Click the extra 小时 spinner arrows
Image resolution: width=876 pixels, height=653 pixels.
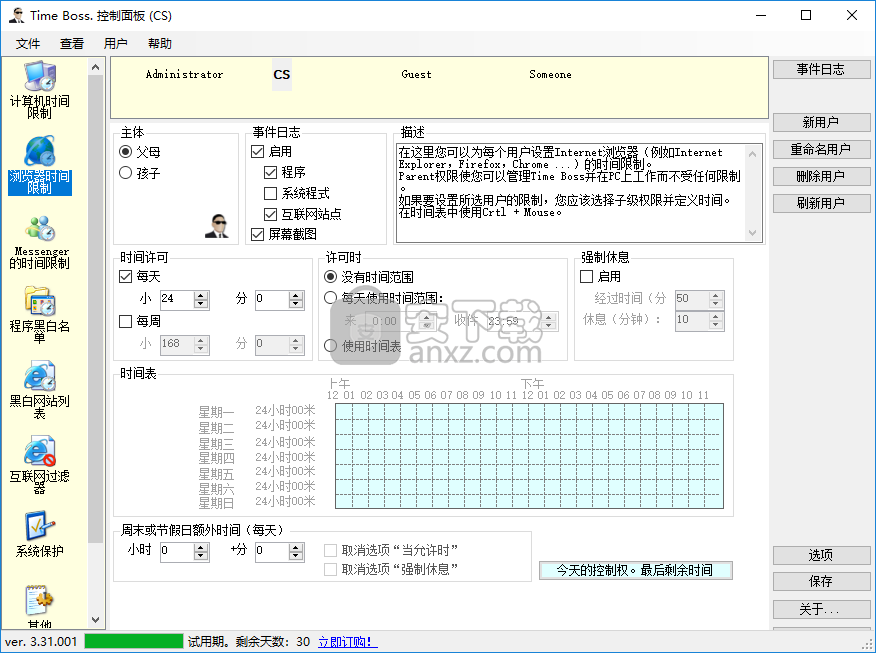(x=201, y=551)
